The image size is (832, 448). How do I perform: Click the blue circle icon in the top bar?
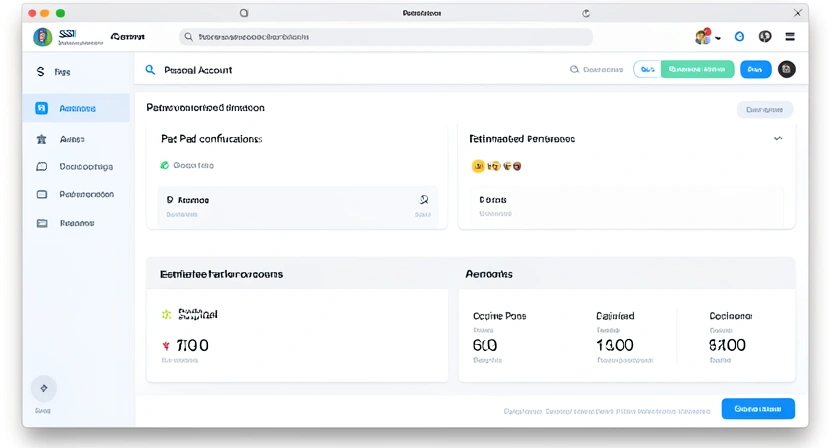pyautogui.click(x=739, y=37)
